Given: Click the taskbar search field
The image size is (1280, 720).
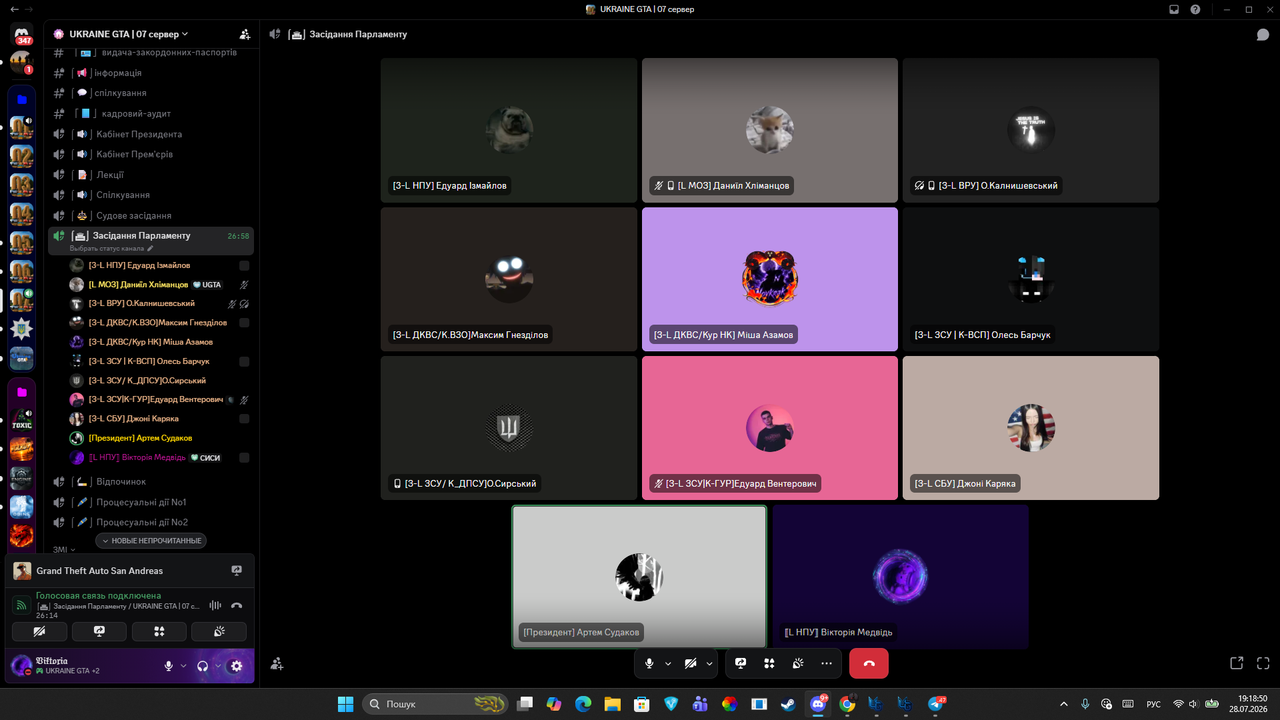Looking at the screenshot, I should (434, 704).
